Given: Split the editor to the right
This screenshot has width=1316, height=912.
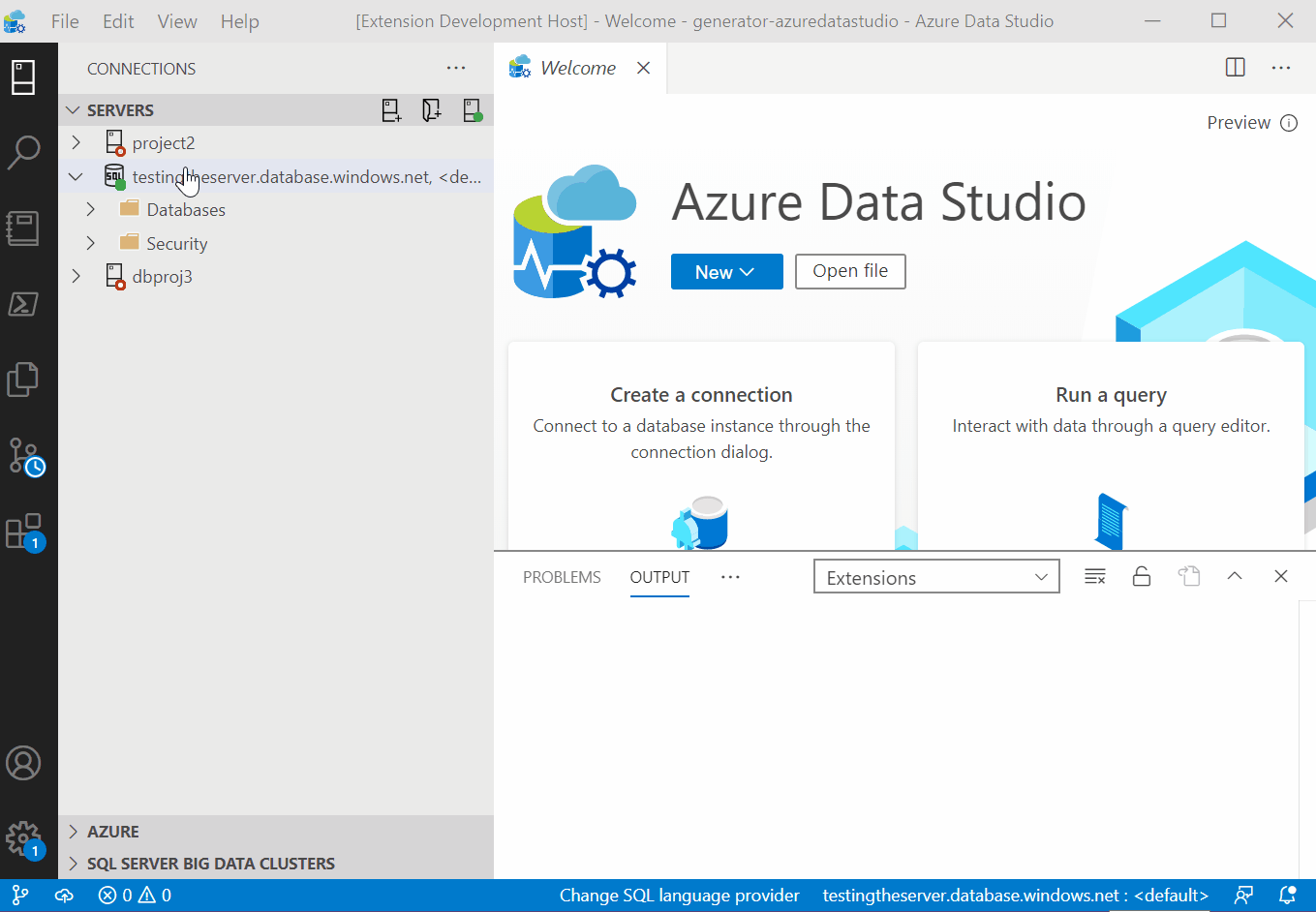Looking at the screenshot, I should pyautogui.click(x=1236, y=68).
